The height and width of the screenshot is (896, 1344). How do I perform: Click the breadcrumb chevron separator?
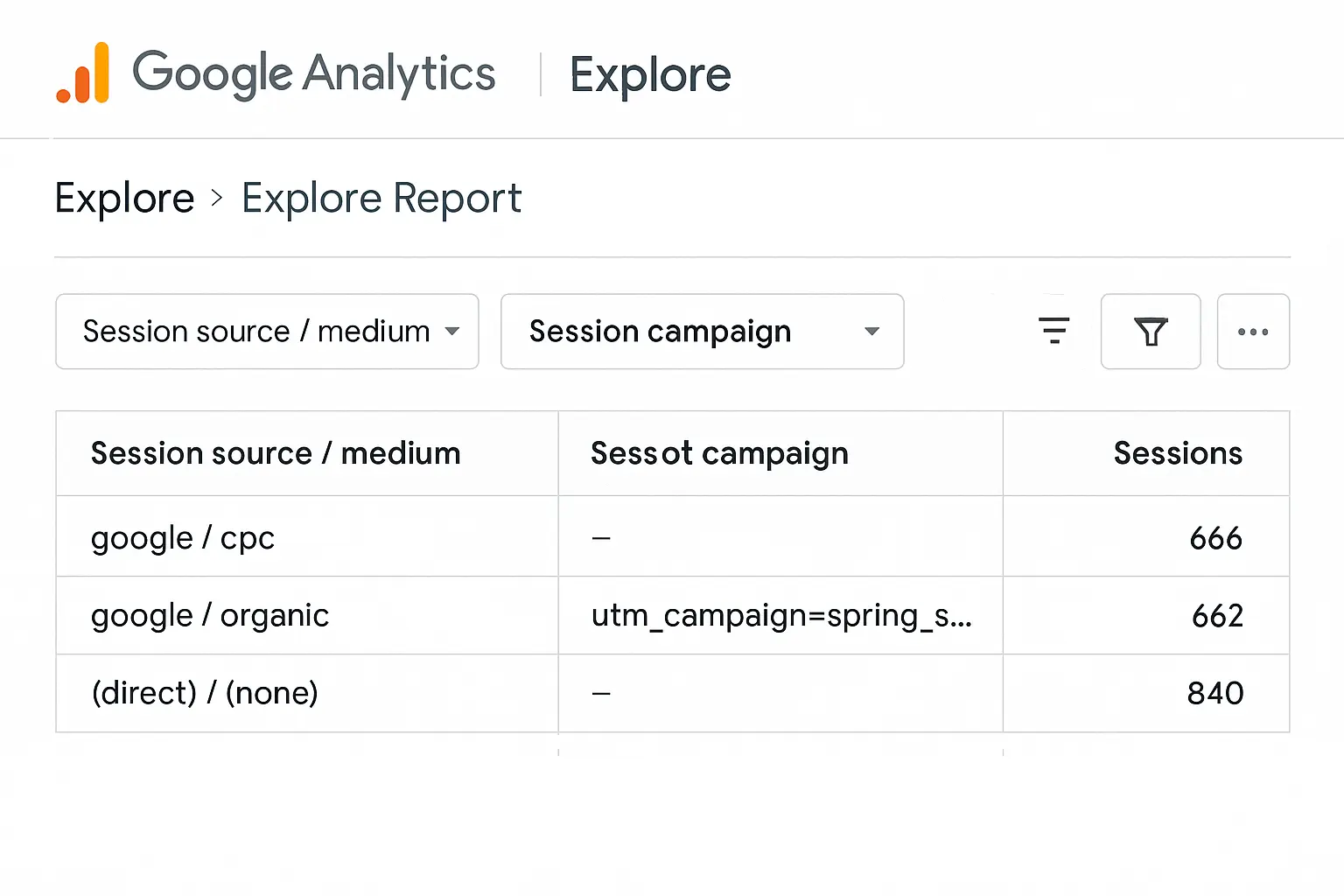point(217,198)
